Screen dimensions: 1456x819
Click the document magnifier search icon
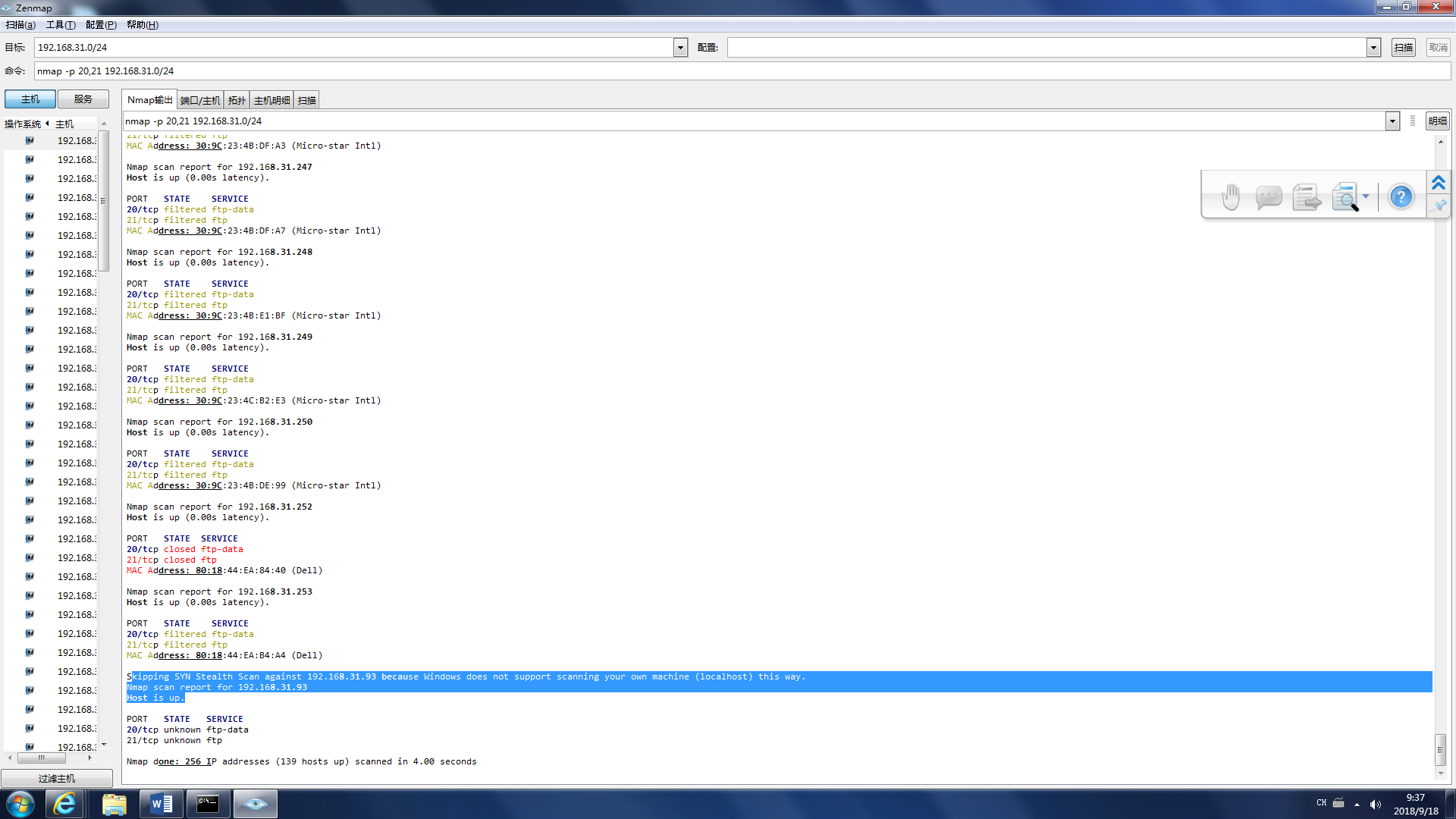(1345, 197)
